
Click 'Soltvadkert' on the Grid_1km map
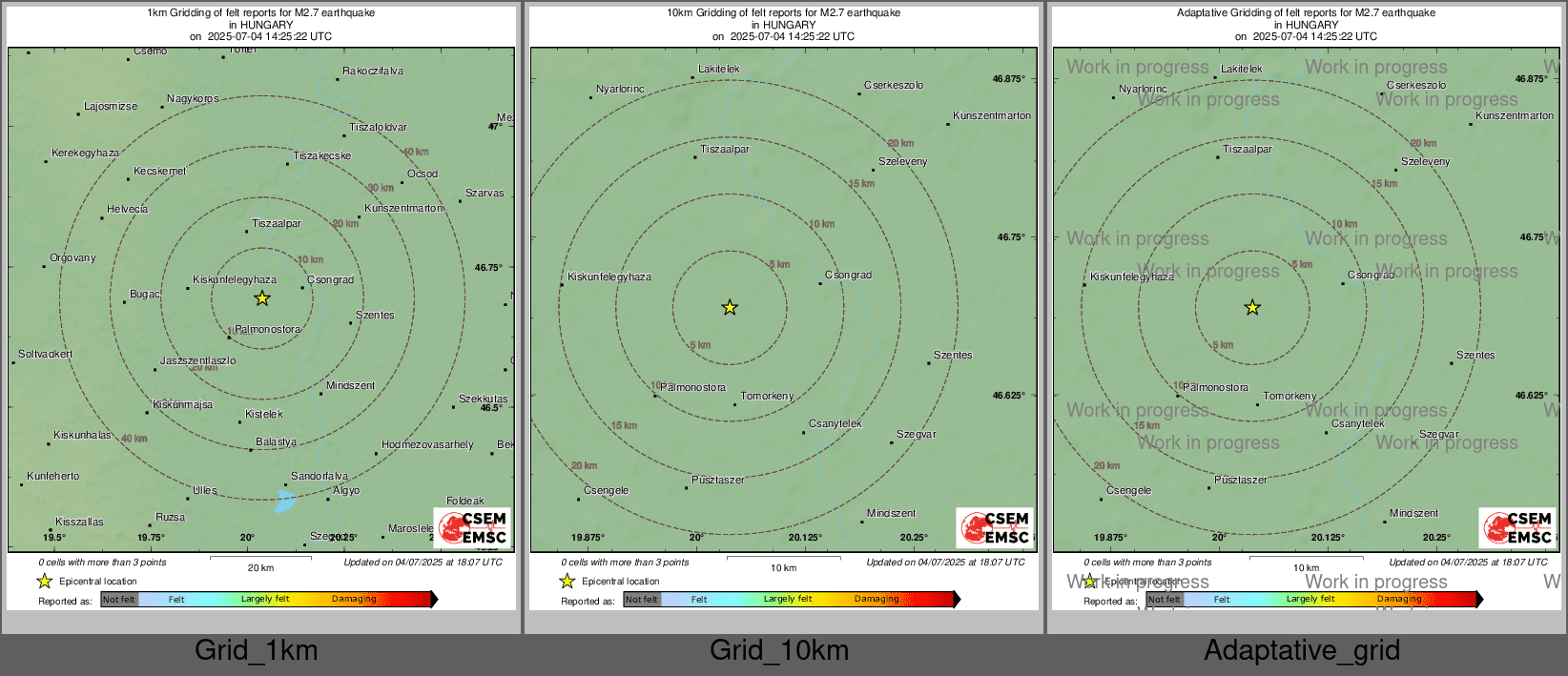point(45,355)
